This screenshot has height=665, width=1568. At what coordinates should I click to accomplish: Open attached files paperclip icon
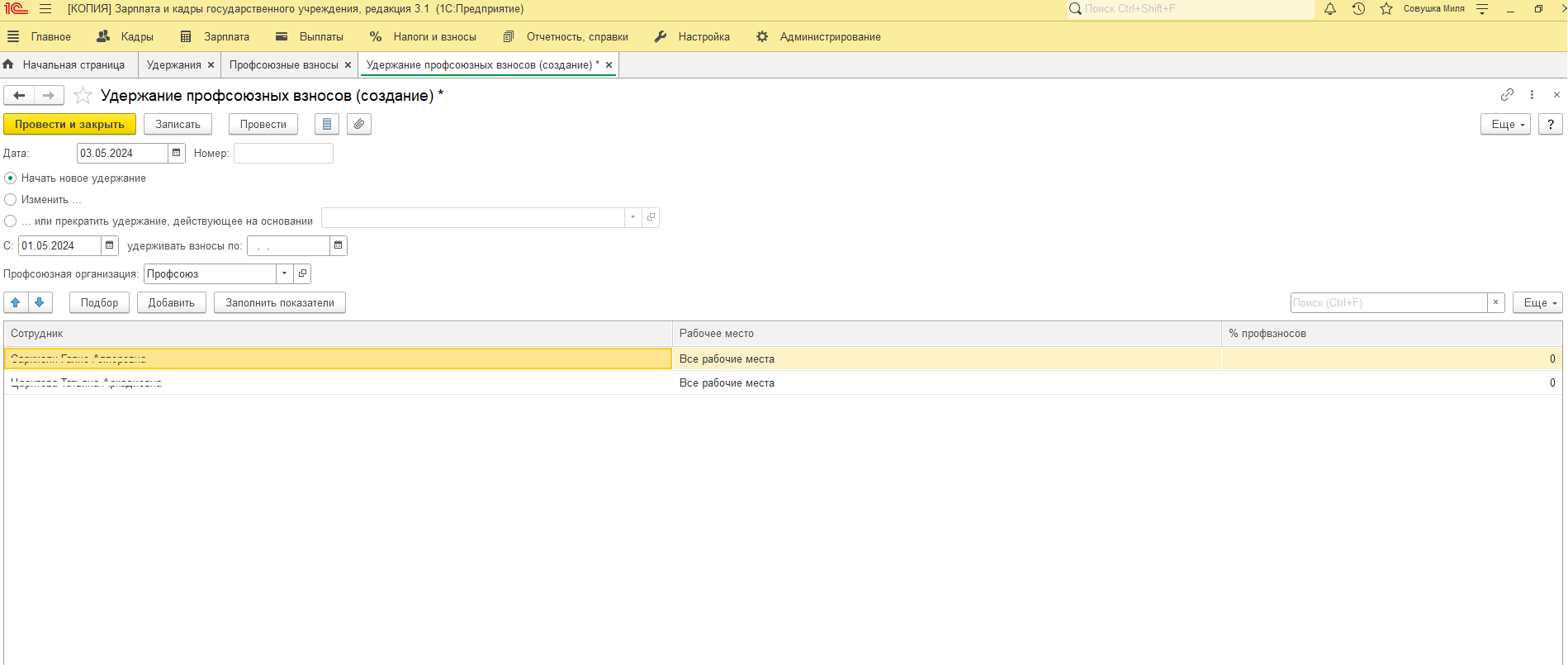point(359,124)
